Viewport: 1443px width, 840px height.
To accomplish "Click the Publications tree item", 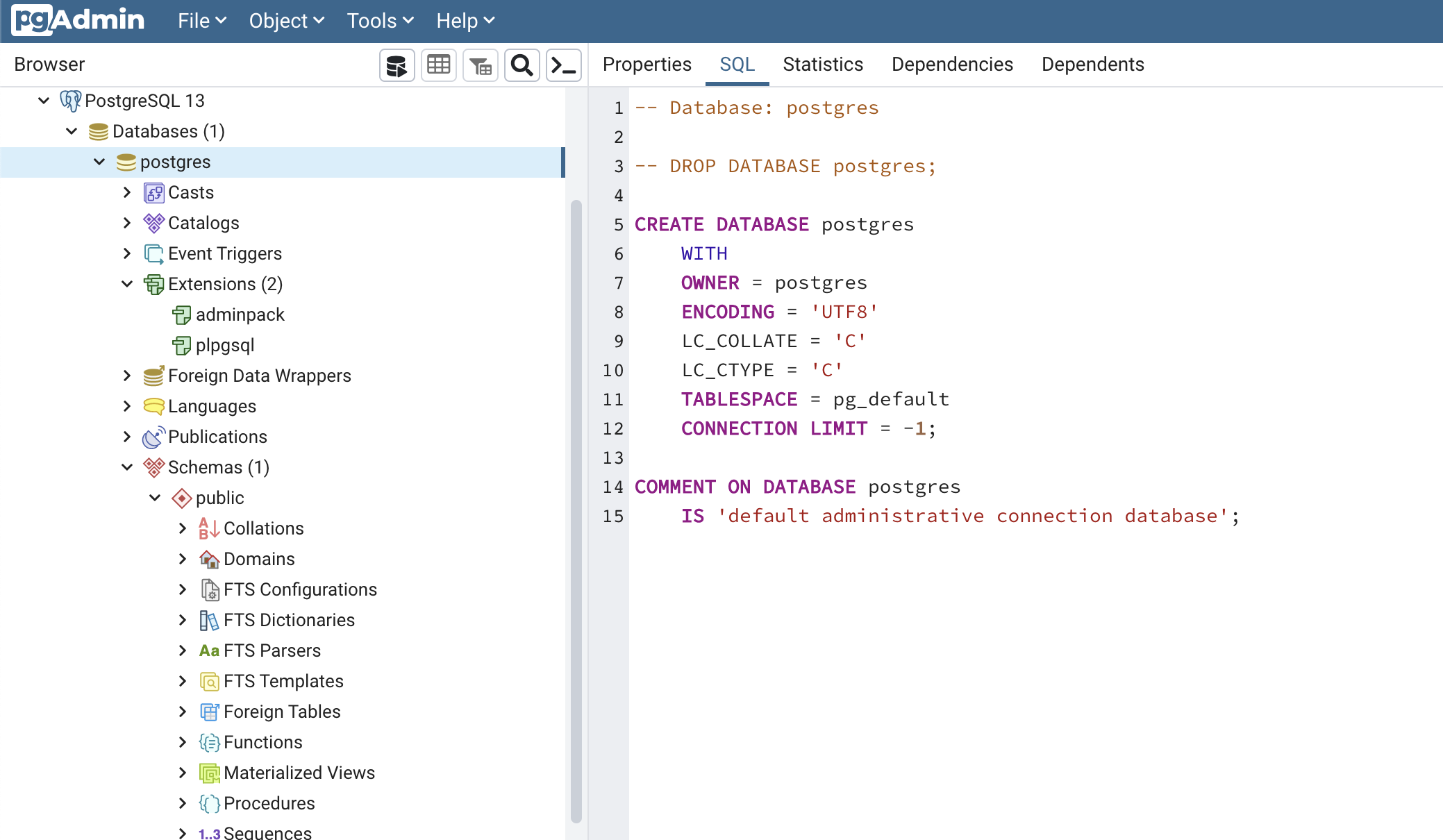I will click(x=217, y=437).
